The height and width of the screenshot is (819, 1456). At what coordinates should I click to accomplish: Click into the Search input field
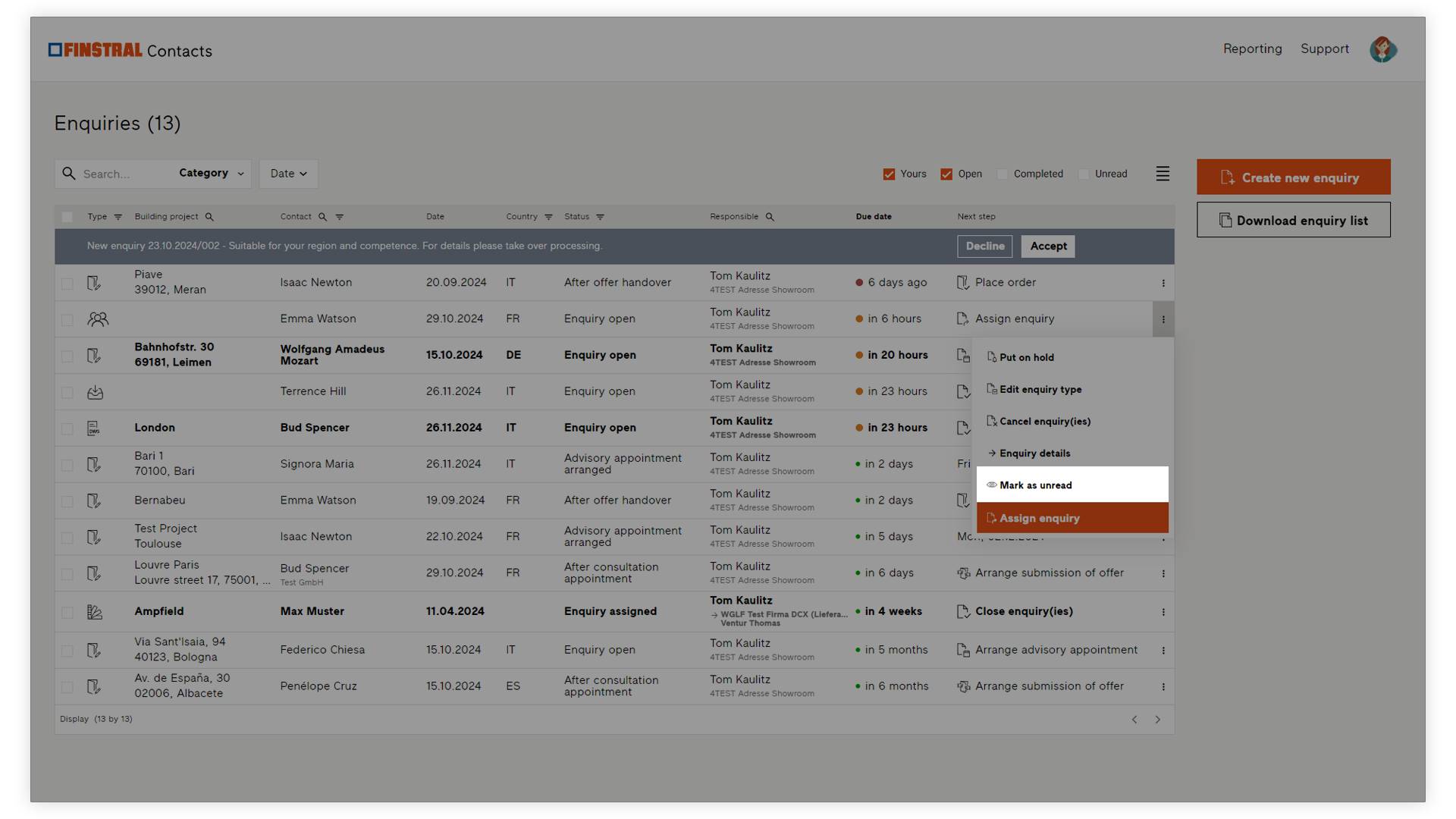coord(121,174)
